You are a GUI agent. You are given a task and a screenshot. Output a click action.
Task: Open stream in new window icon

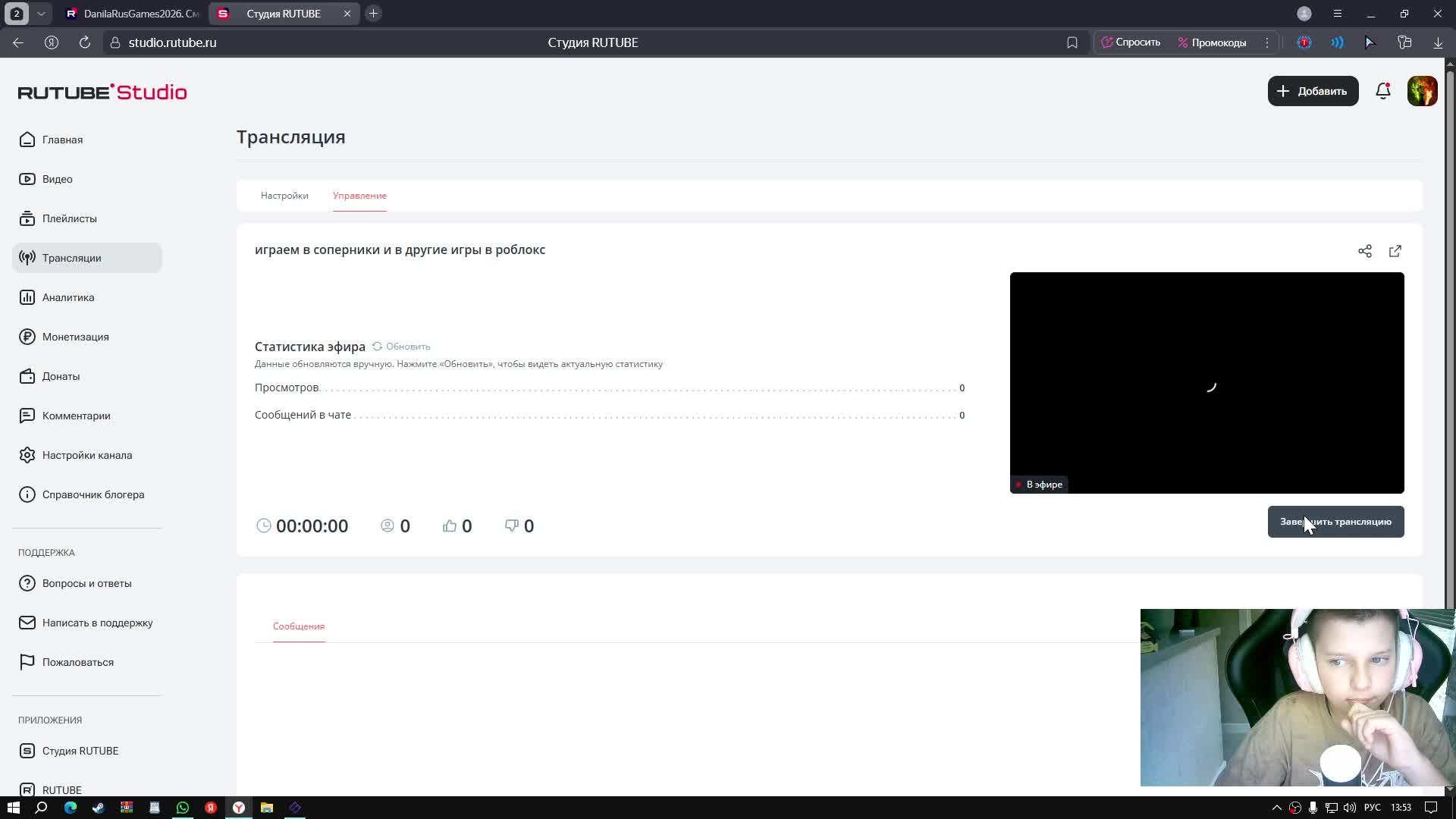(x=1395, y=251)
